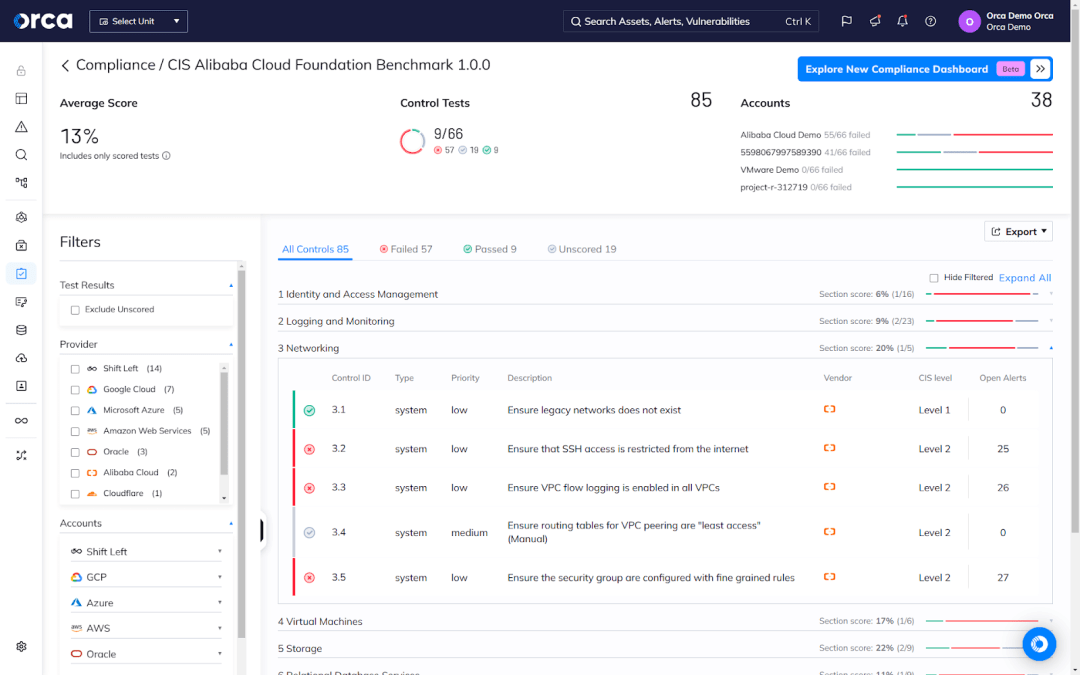Toggle the Hide Filtered checkbox

point(933,278)
